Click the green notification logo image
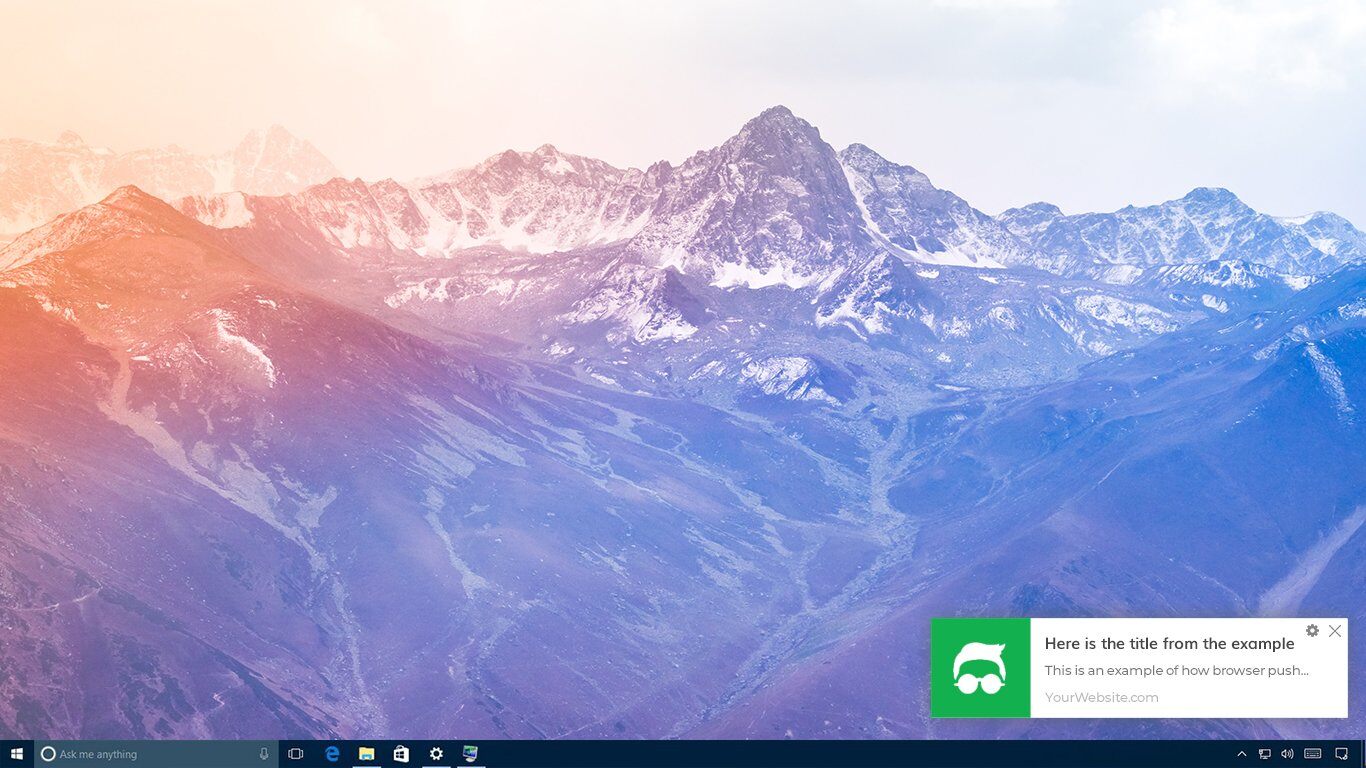1366x768 pixels. pyautogui.click(x=980, y=668)
